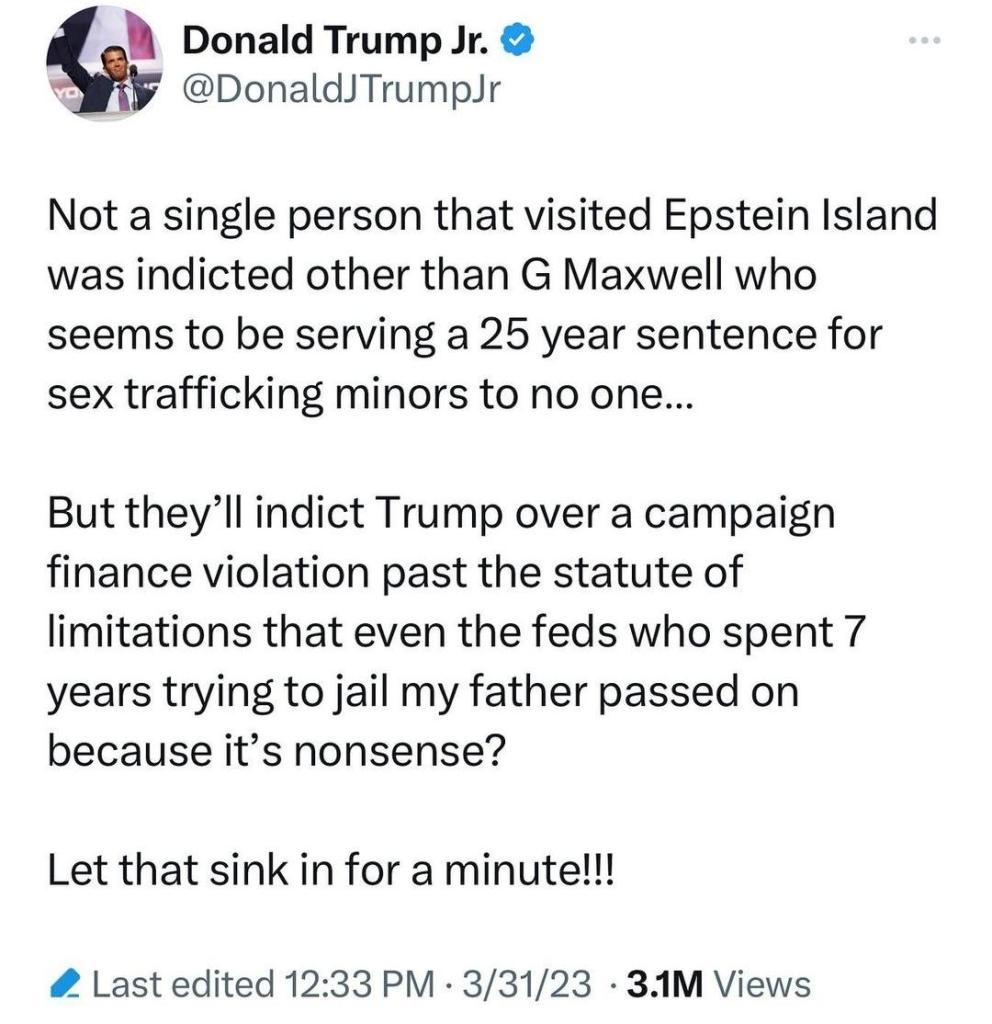Open the profile avatar photo
Viewport: 992px width, 1024px height.
(104, 68)
